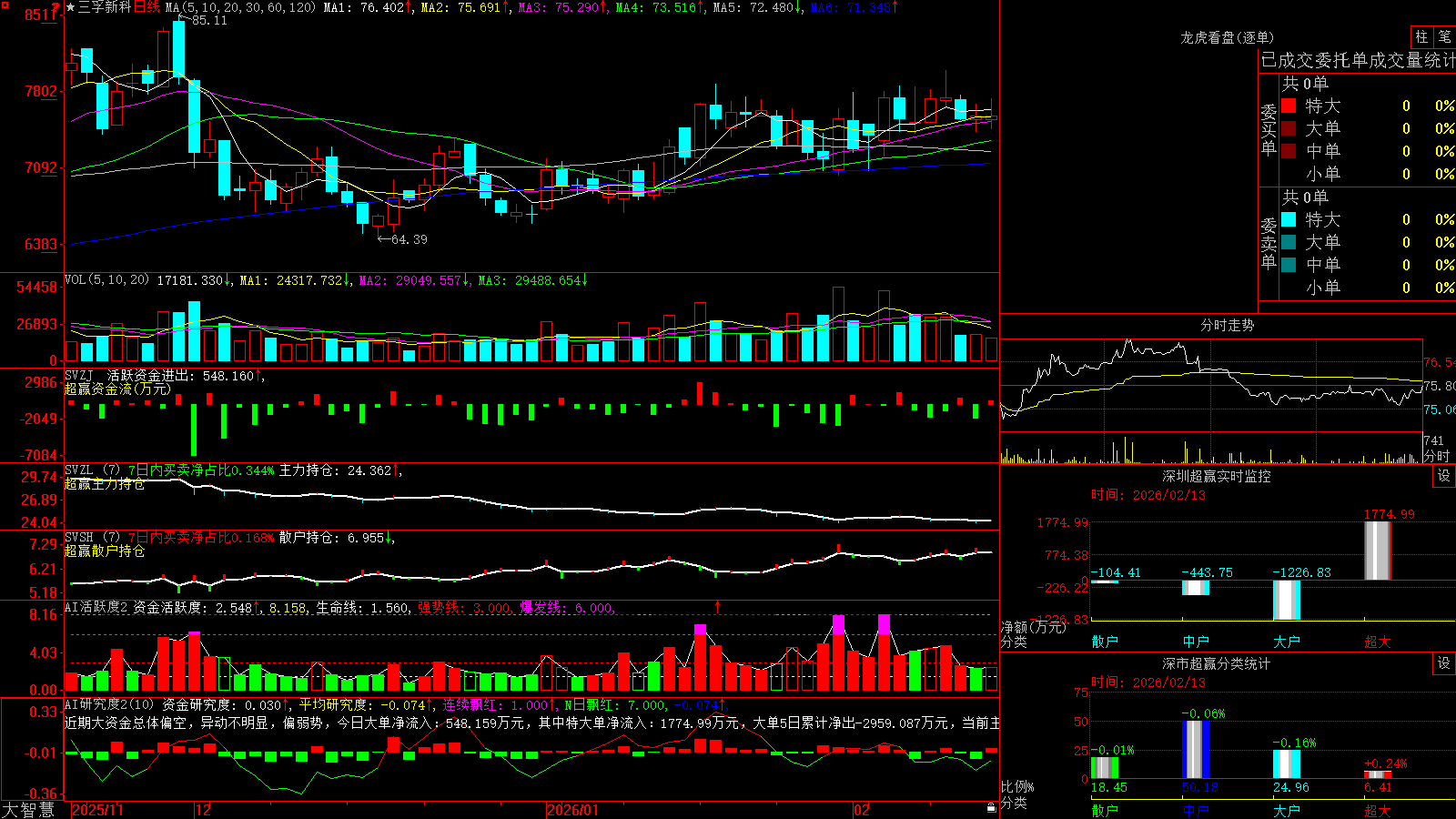The height and width of the screenshot is (819, 1456).
Task: Click the 2025/11 date marker on the timeline
Action: click(x=97, y=810)
